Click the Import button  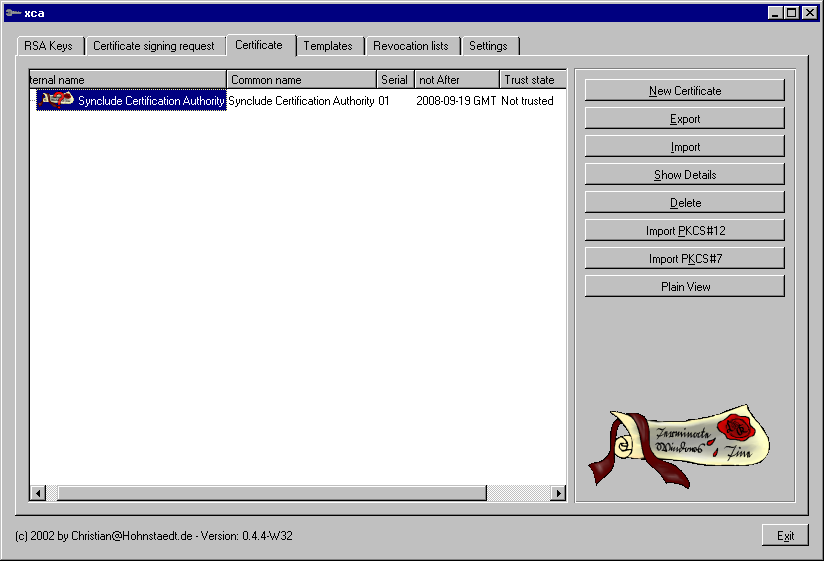point(684,147)
